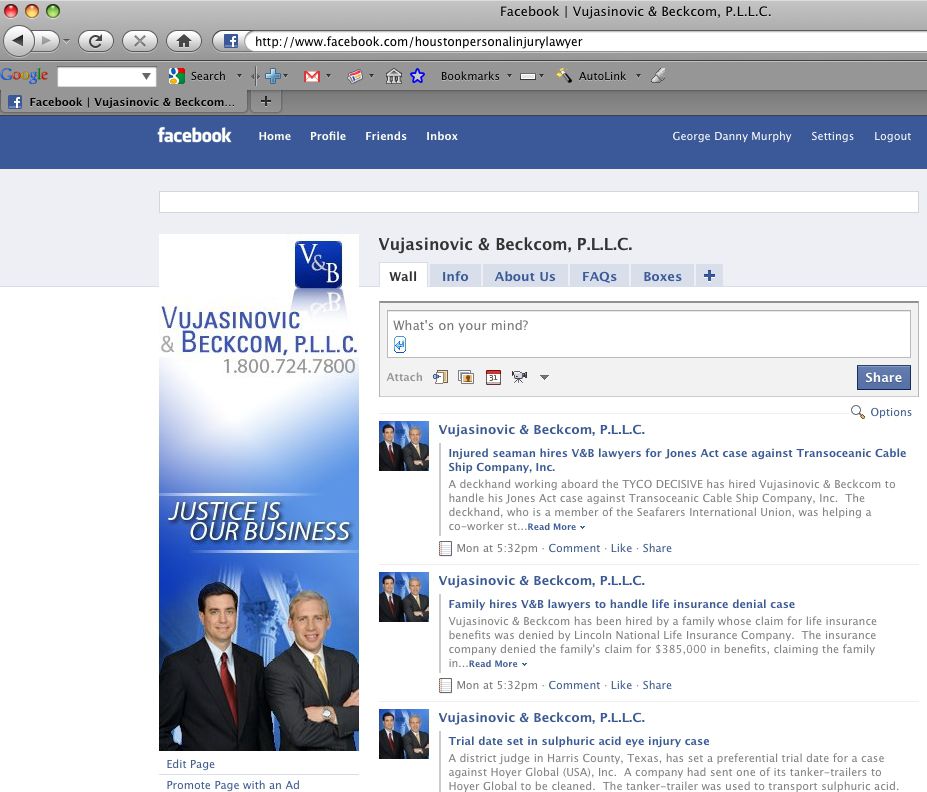927x792 pixels.
Task: Click Promote Page with an Ad
Action: (233, 785)
